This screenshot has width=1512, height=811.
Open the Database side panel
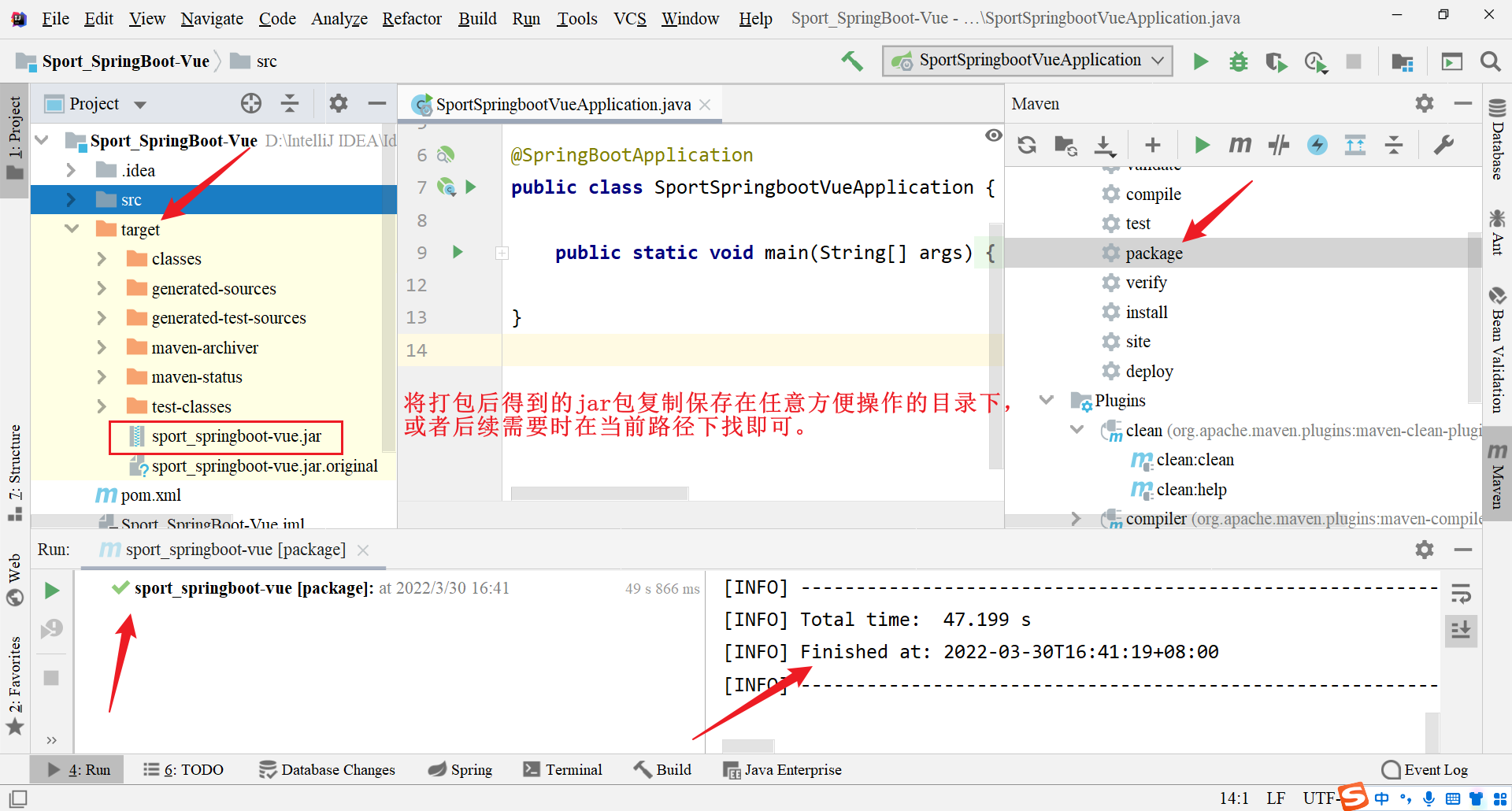(x=1498, y=140)
